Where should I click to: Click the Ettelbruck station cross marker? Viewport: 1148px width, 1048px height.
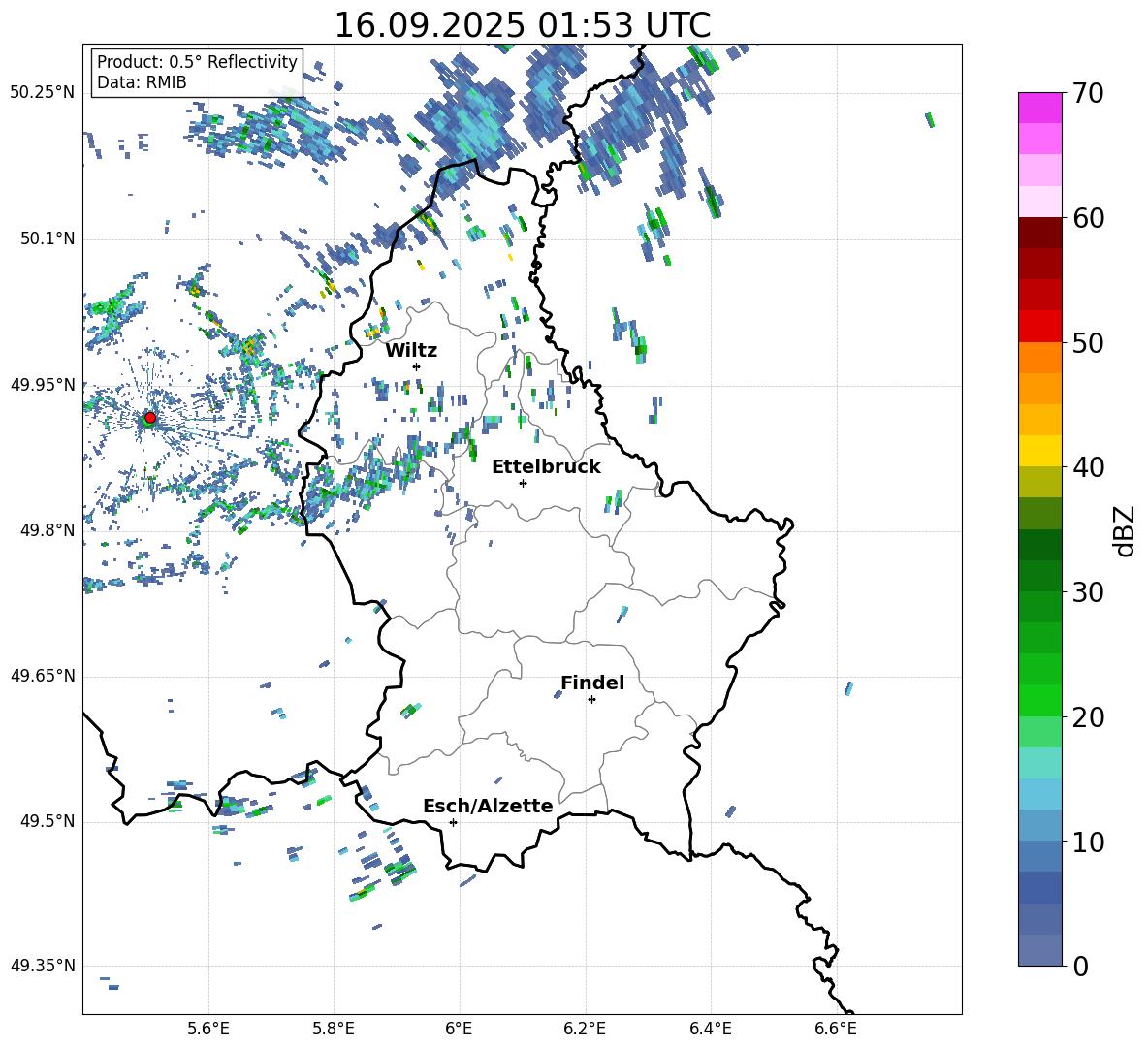pyautogui.click(x=523, y=483)
